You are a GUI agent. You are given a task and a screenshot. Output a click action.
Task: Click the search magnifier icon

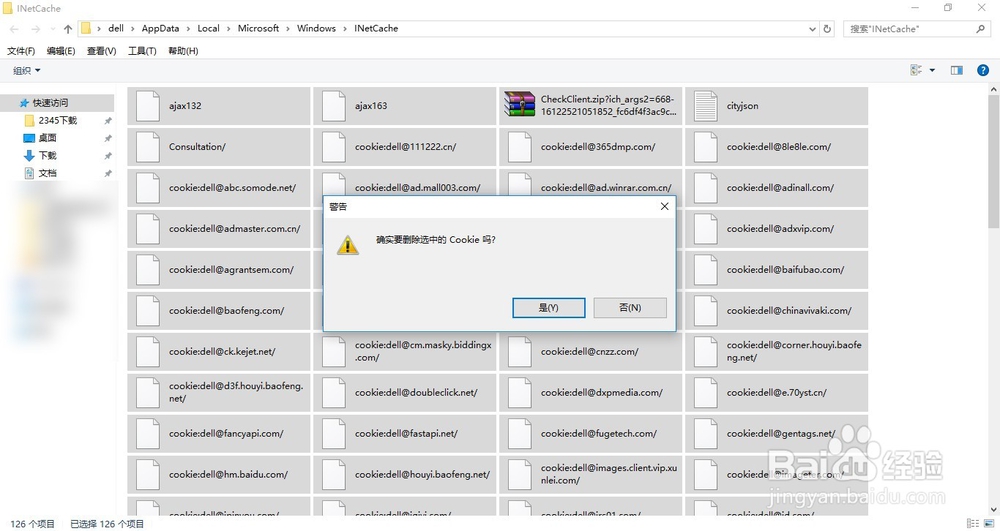pos(980,29)
